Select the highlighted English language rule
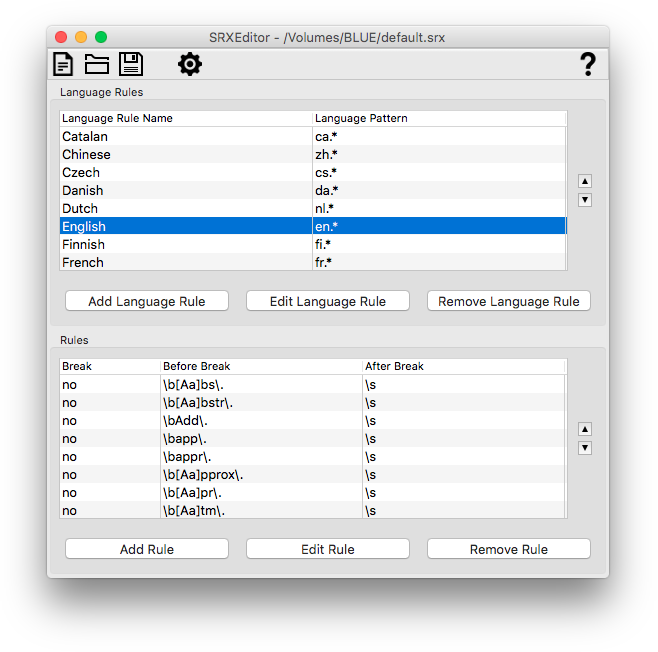The image size is (658, 652). click(x=313, y=226)
